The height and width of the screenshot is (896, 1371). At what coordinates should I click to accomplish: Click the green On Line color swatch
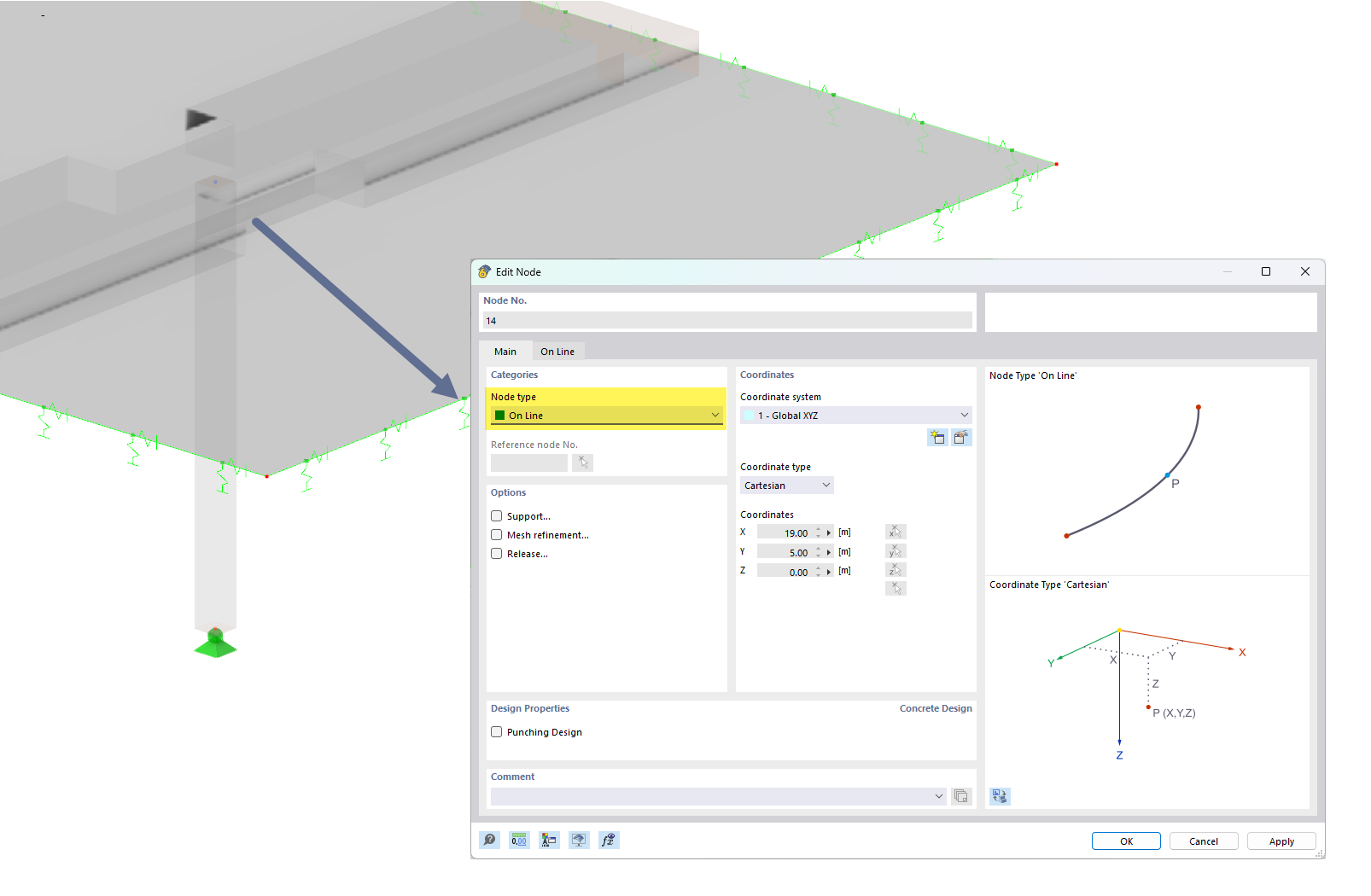click(x=500, y=416)
